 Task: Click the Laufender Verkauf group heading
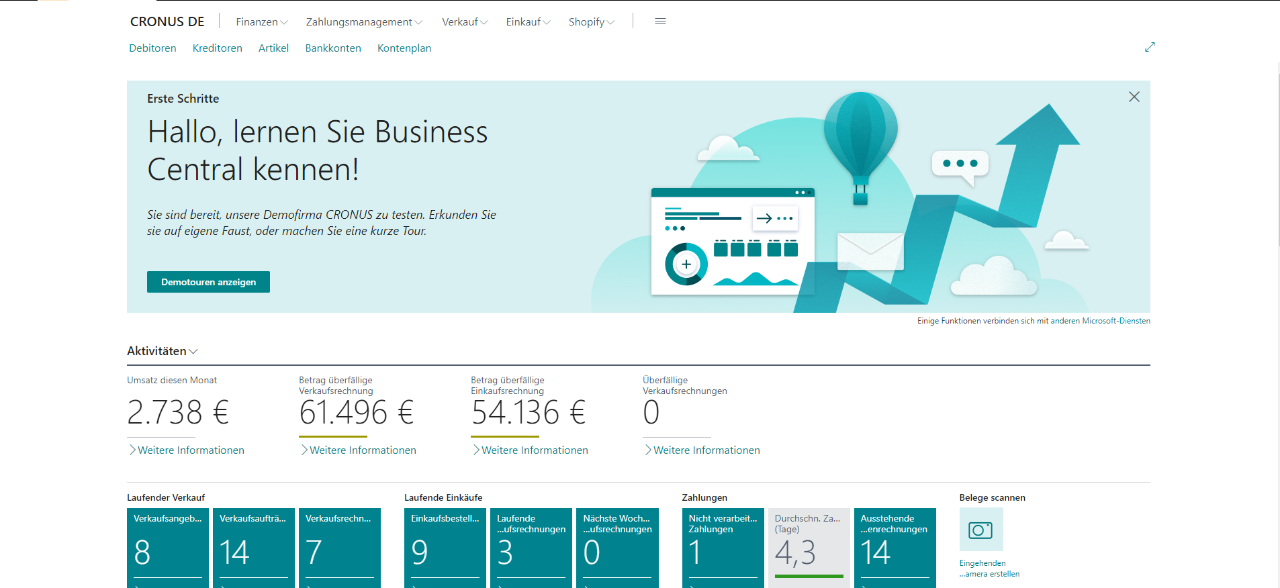(x=167, y=497)
